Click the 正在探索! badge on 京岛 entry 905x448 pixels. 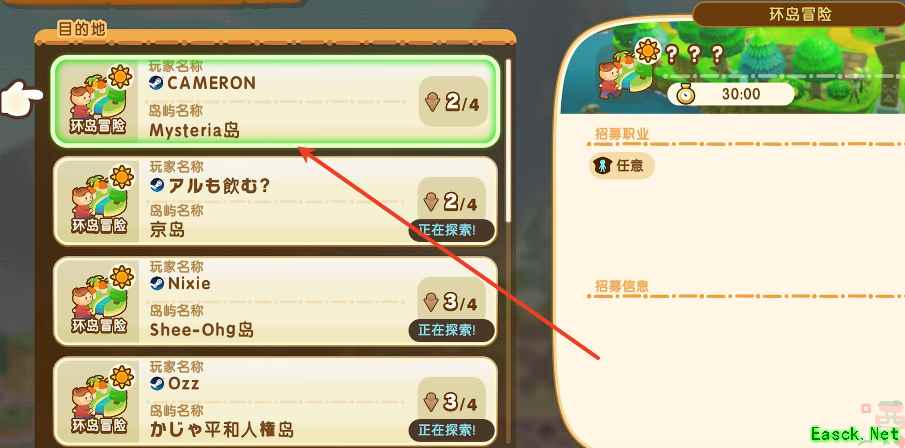click(x=452, y=230)
